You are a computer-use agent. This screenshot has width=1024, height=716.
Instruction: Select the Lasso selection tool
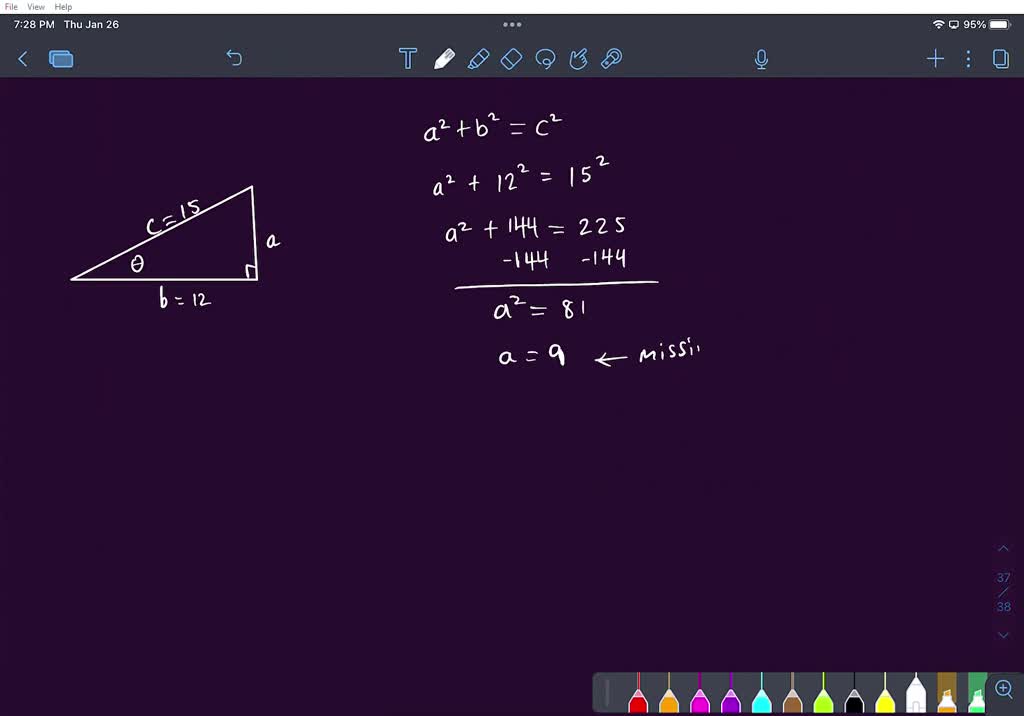[x=545, y=58]
